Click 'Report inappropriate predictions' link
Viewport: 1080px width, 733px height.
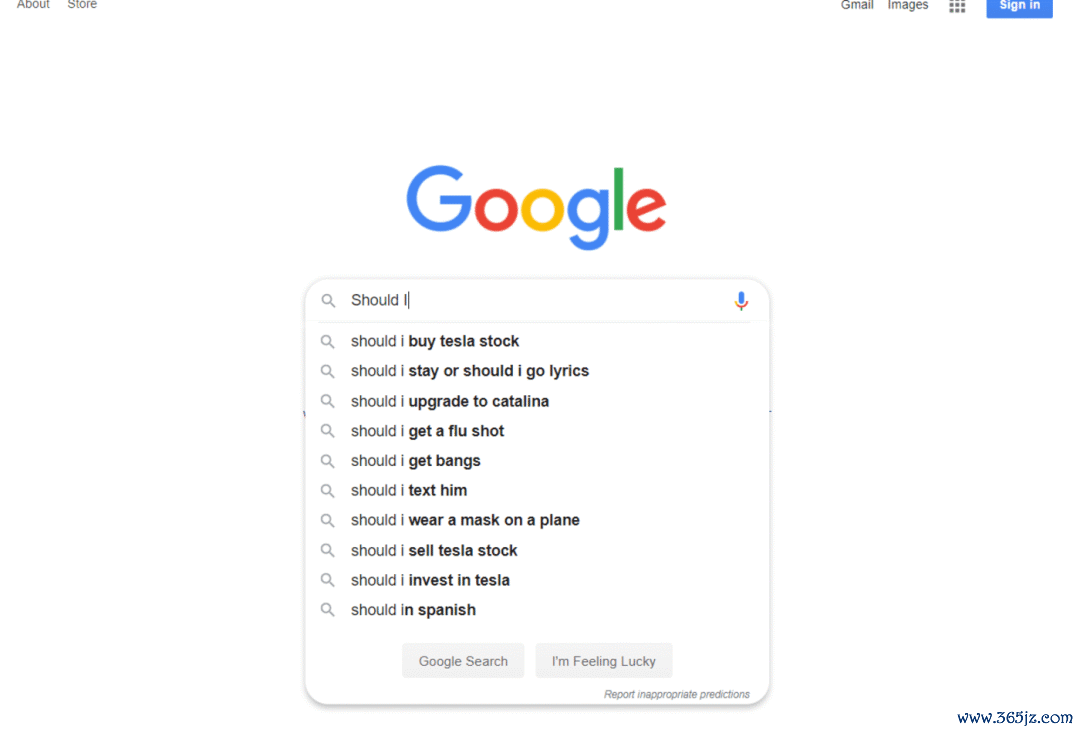[x=676, y=694]
